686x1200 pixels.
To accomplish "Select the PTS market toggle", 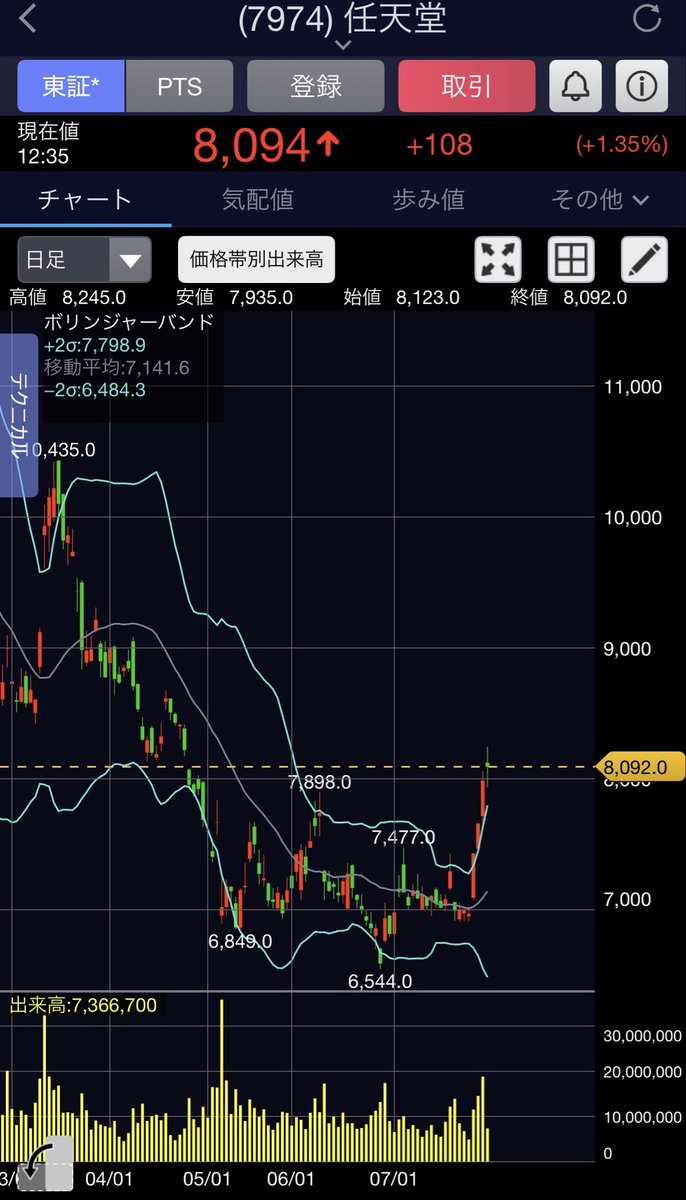I will click(179, 86).
